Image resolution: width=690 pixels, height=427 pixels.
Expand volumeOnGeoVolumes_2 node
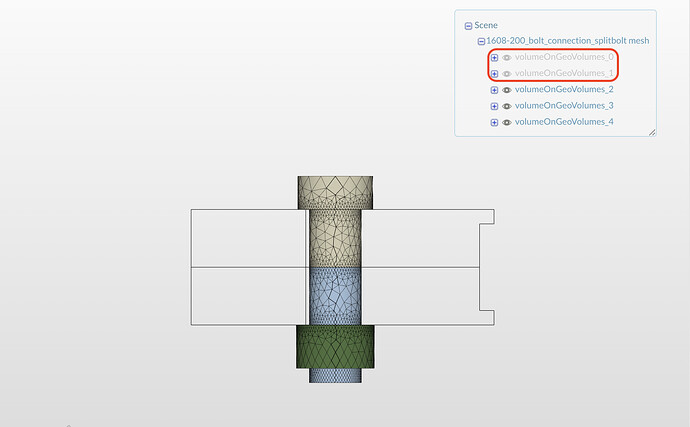click(494, 90)
